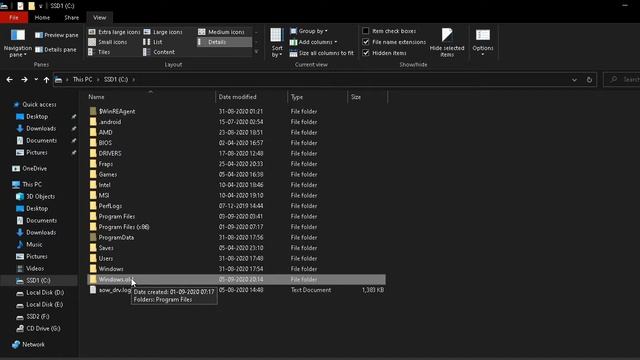Select the Program Files (x86) folder
640x360 pixels.
tap(236, 227)
